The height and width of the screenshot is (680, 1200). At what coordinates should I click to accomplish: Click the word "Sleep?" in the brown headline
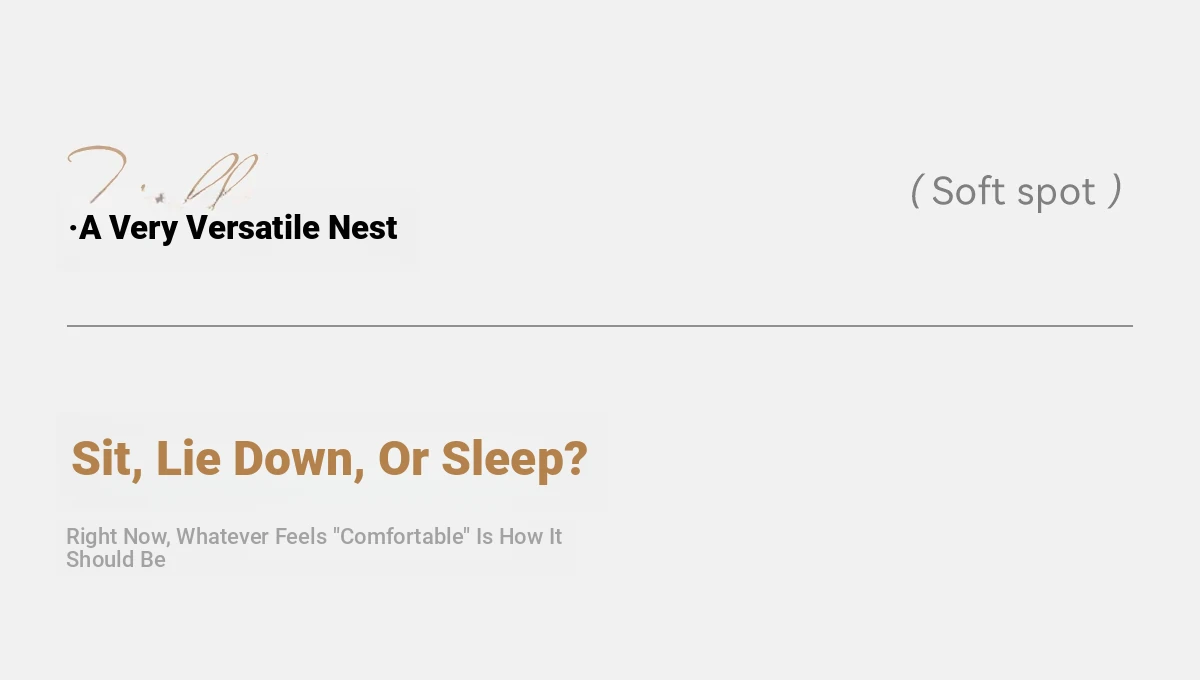(514, 460)
